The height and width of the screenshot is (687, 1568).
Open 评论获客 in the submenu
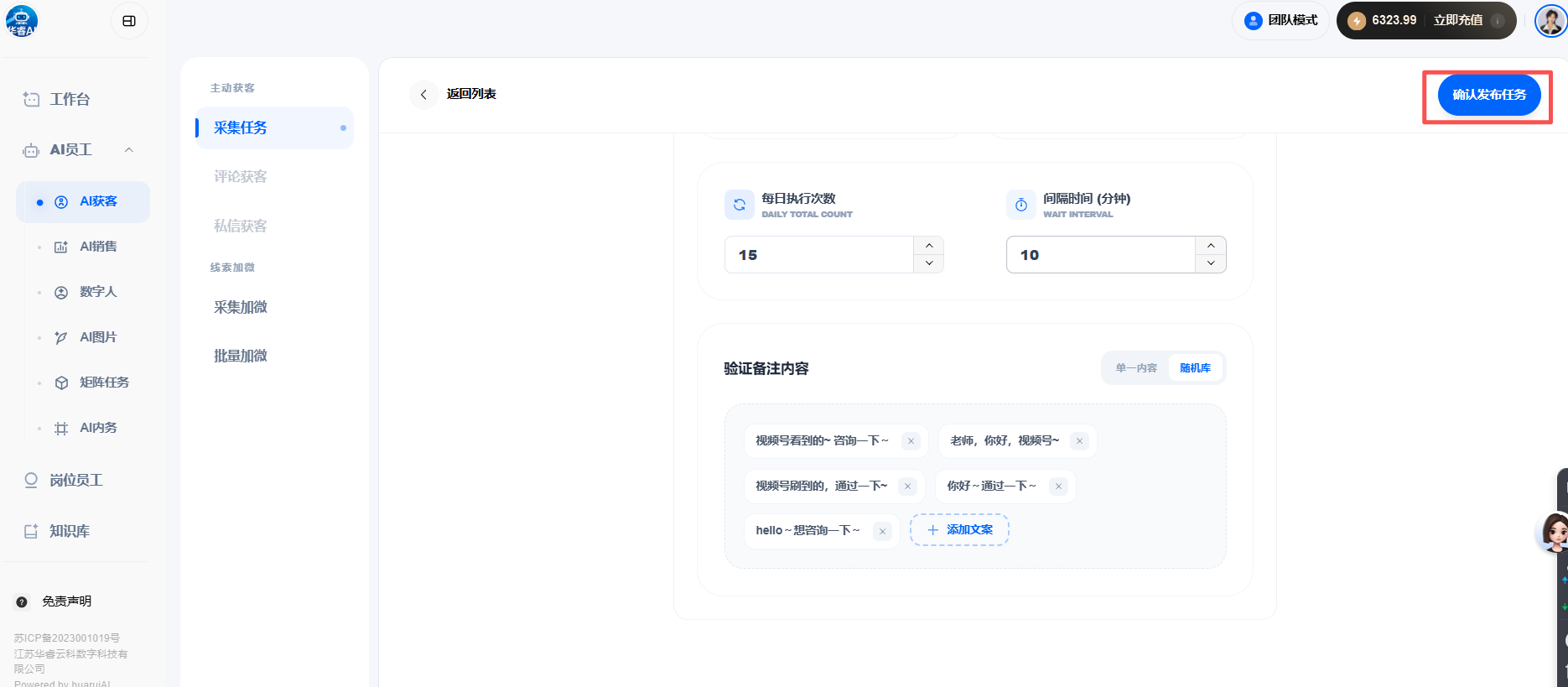point(241,177)
